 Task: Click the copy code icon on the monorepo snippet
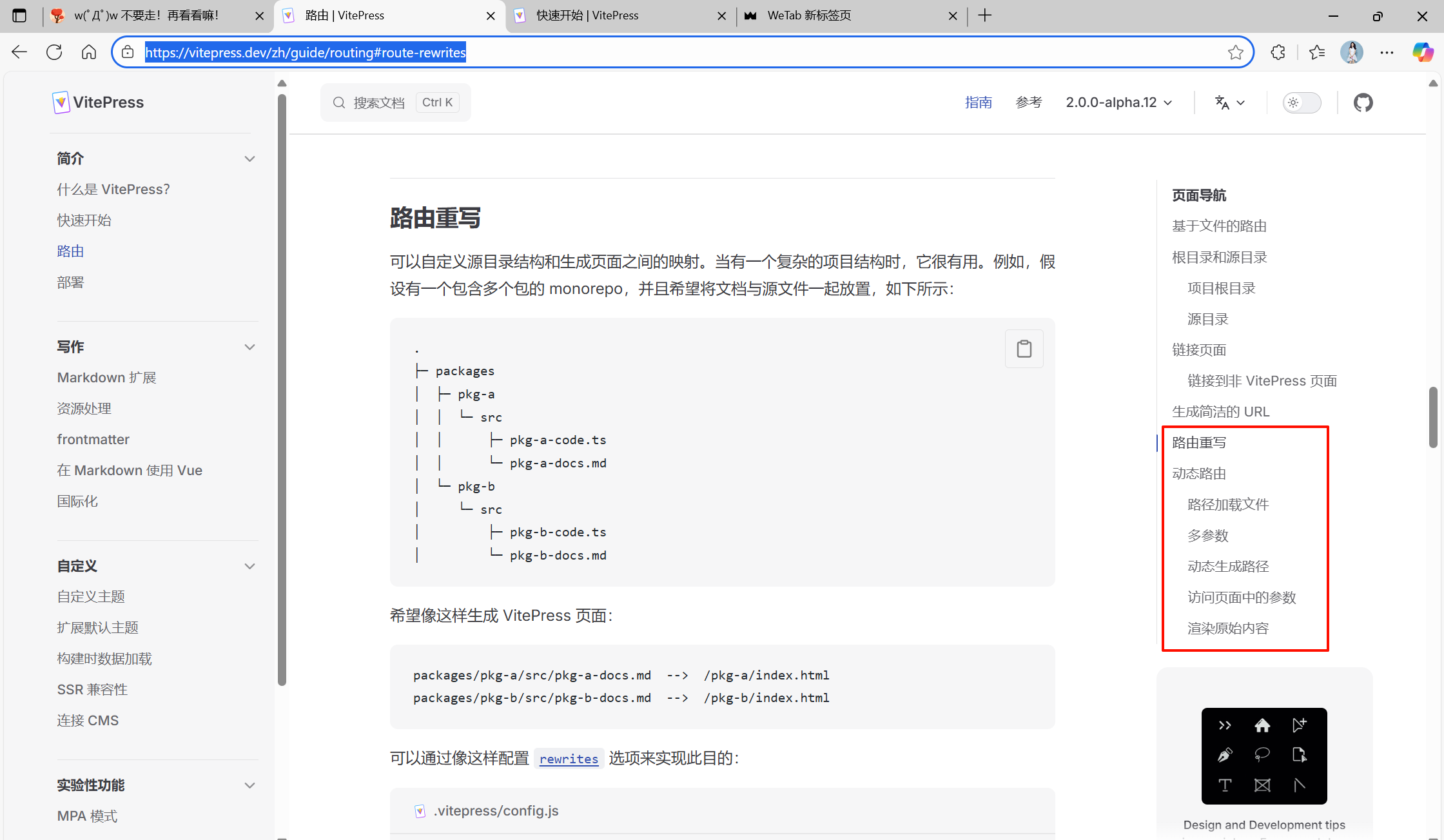(x=1024, y=348)
